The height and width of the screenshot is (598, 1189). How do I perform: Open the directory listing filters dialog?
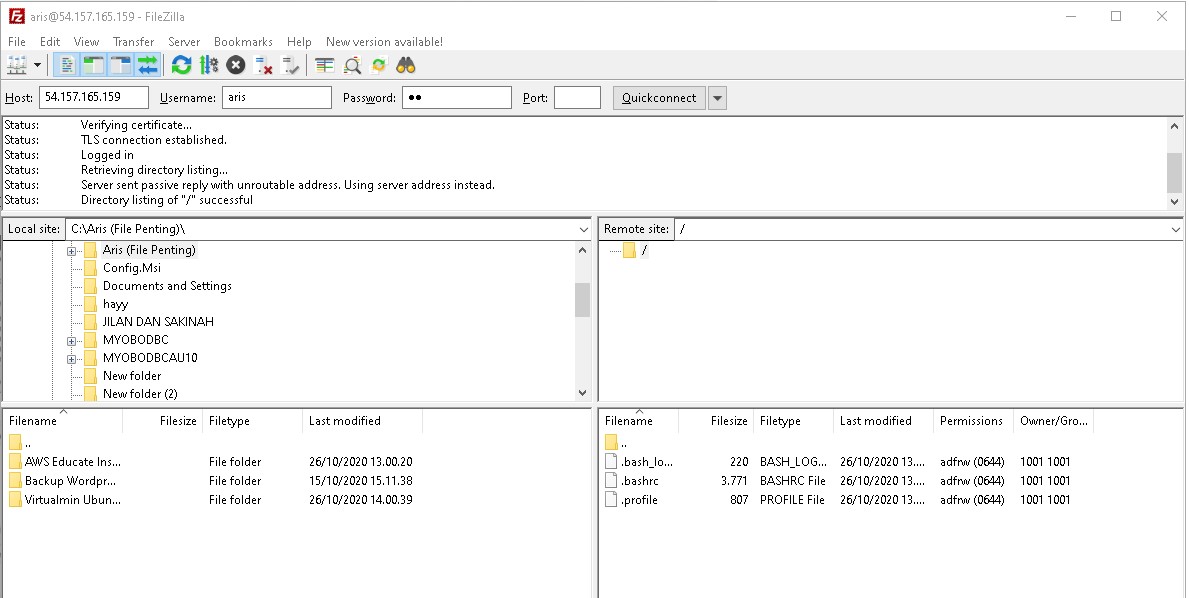325,66
